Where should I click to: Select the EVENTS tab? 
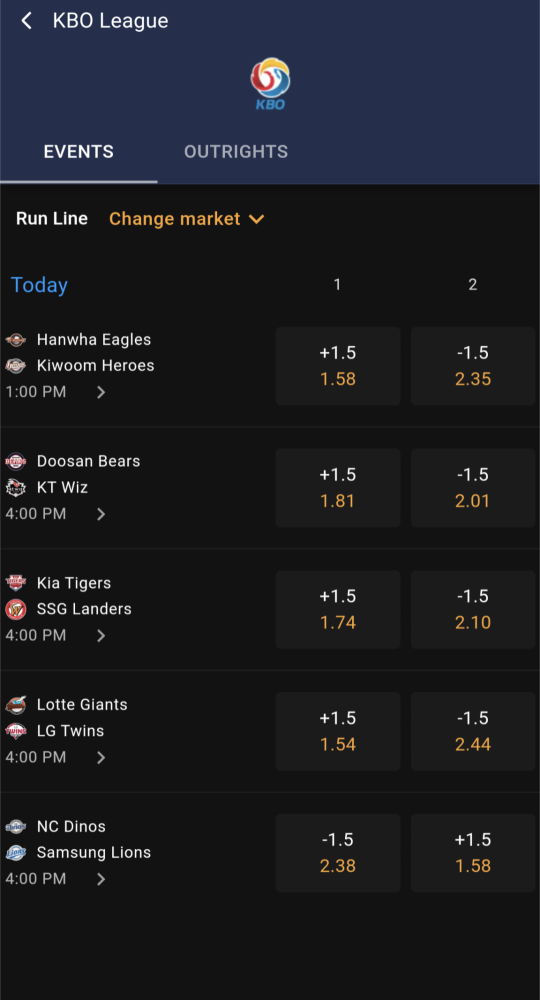78,152
